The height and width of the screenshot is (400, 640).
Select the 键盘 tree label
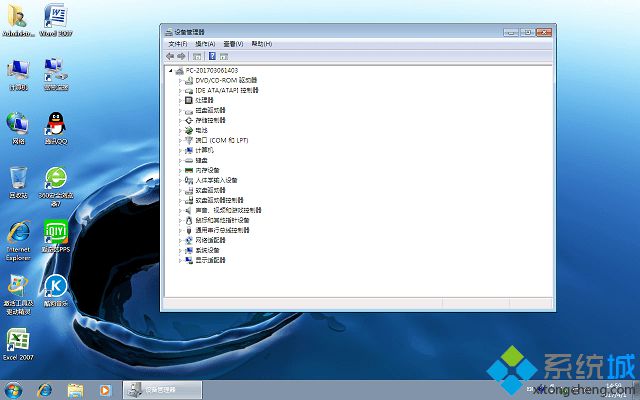click(202, 160)
